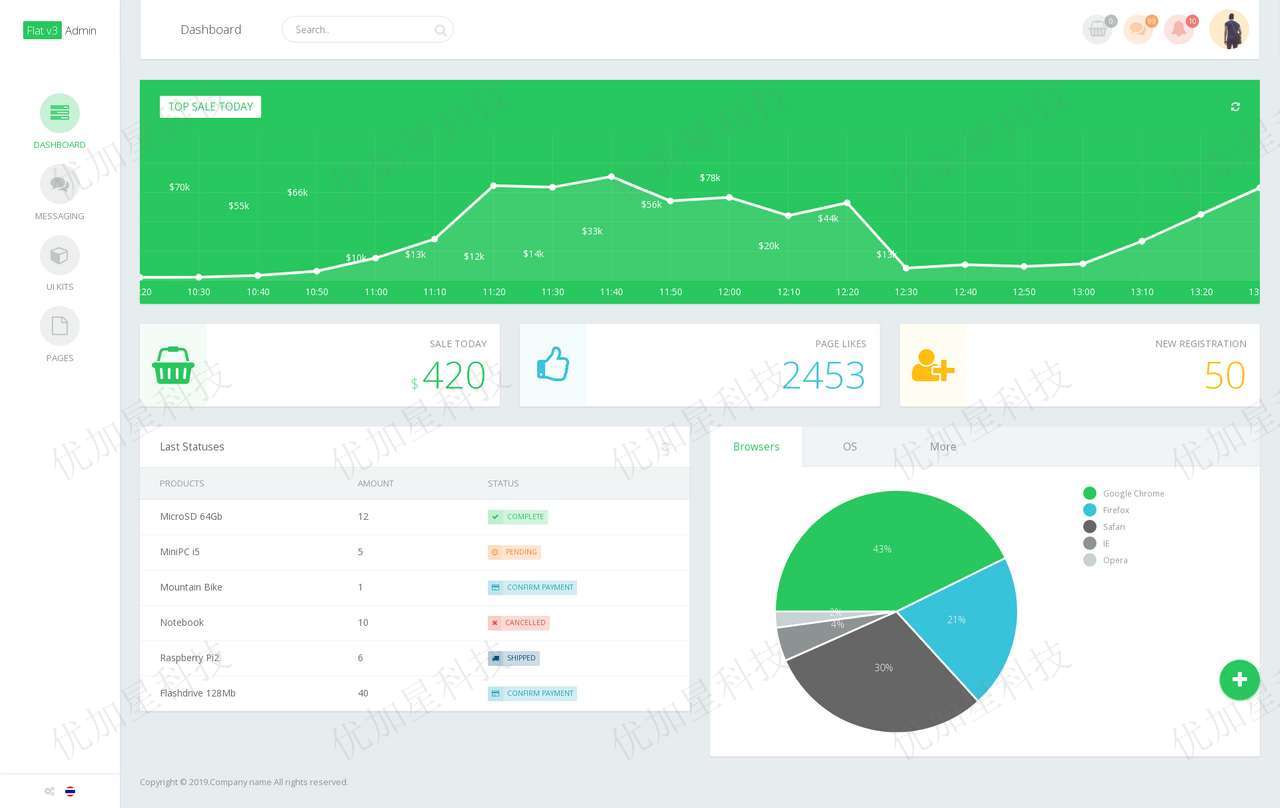The height and width of the screenshot is (808, 1280).
Task: Click the 2453 page likes value
Action: point(823,376)
